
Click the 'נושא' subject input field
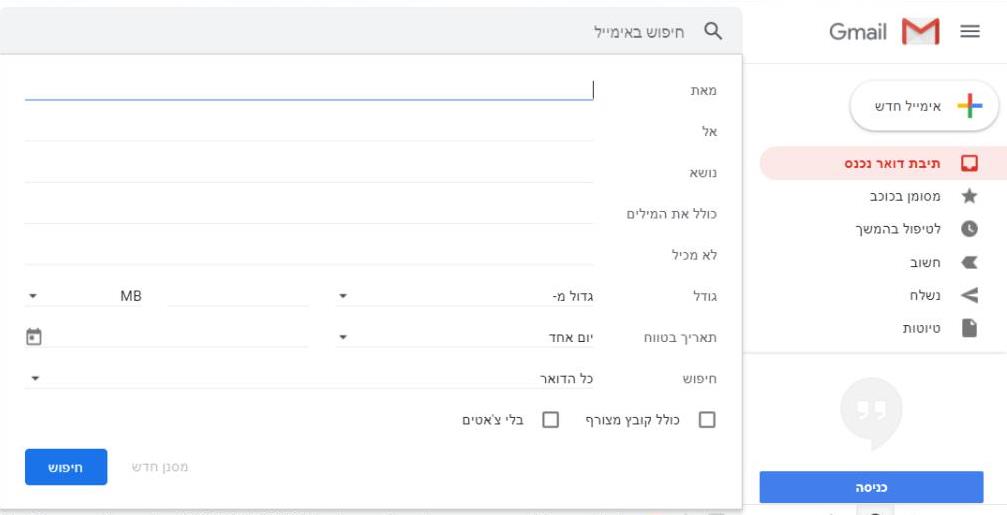click(308, 172)
